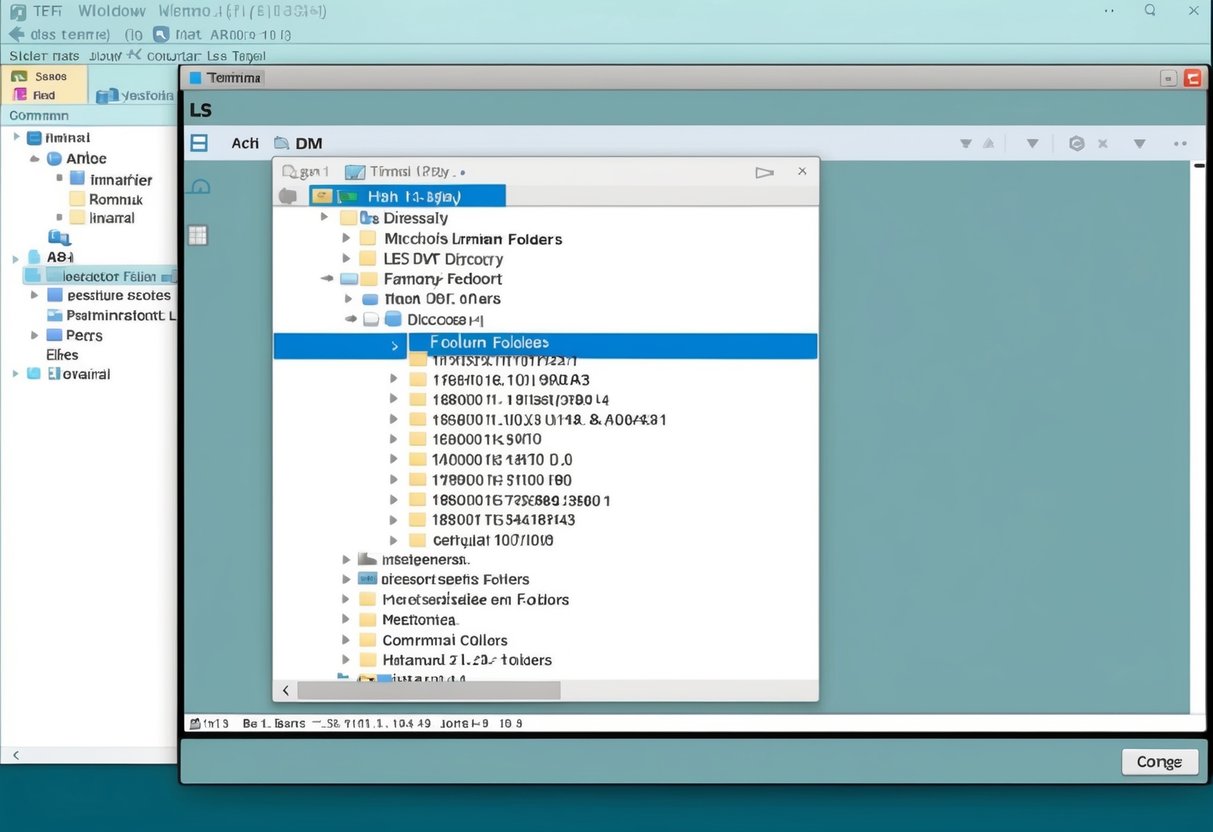Screen dimensions: 1213x832
Task: Collapse the Diccoes tree node
Action: tap(350, 318)
